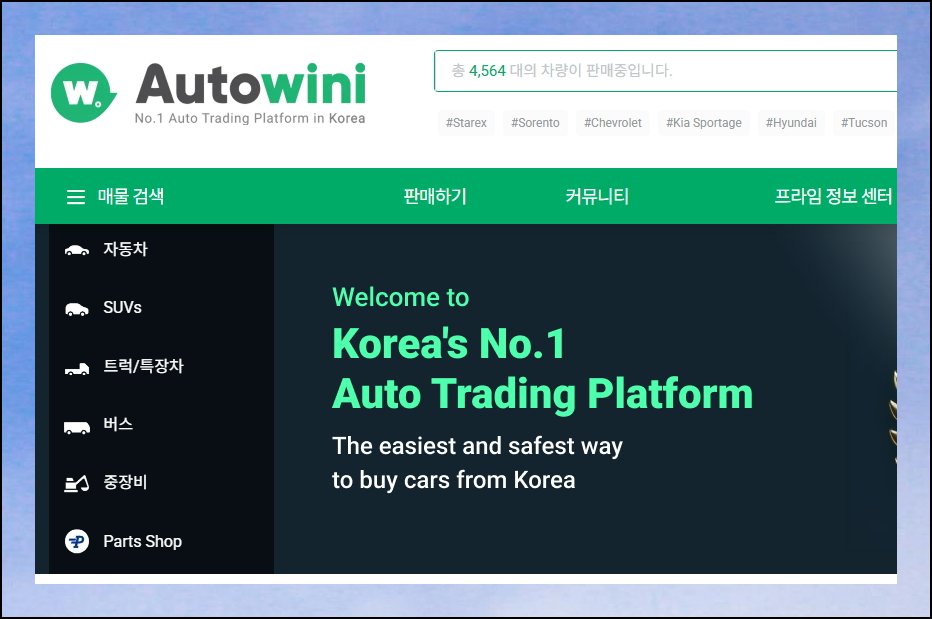Open the 판매하기 menu item
This screenshot has width=932, height=619.
point(435,196)
